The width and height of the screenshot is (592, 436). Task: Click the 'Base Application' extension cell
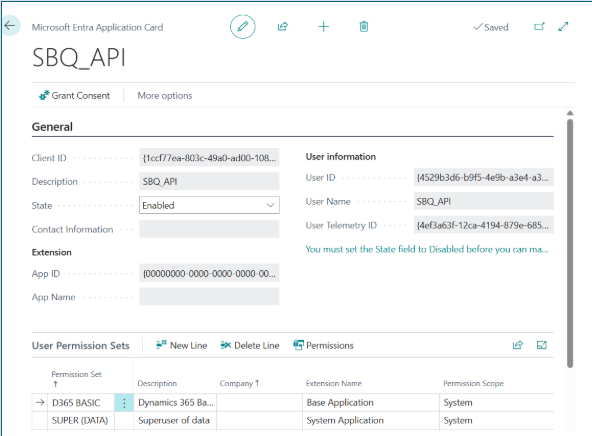pos(371,403)
